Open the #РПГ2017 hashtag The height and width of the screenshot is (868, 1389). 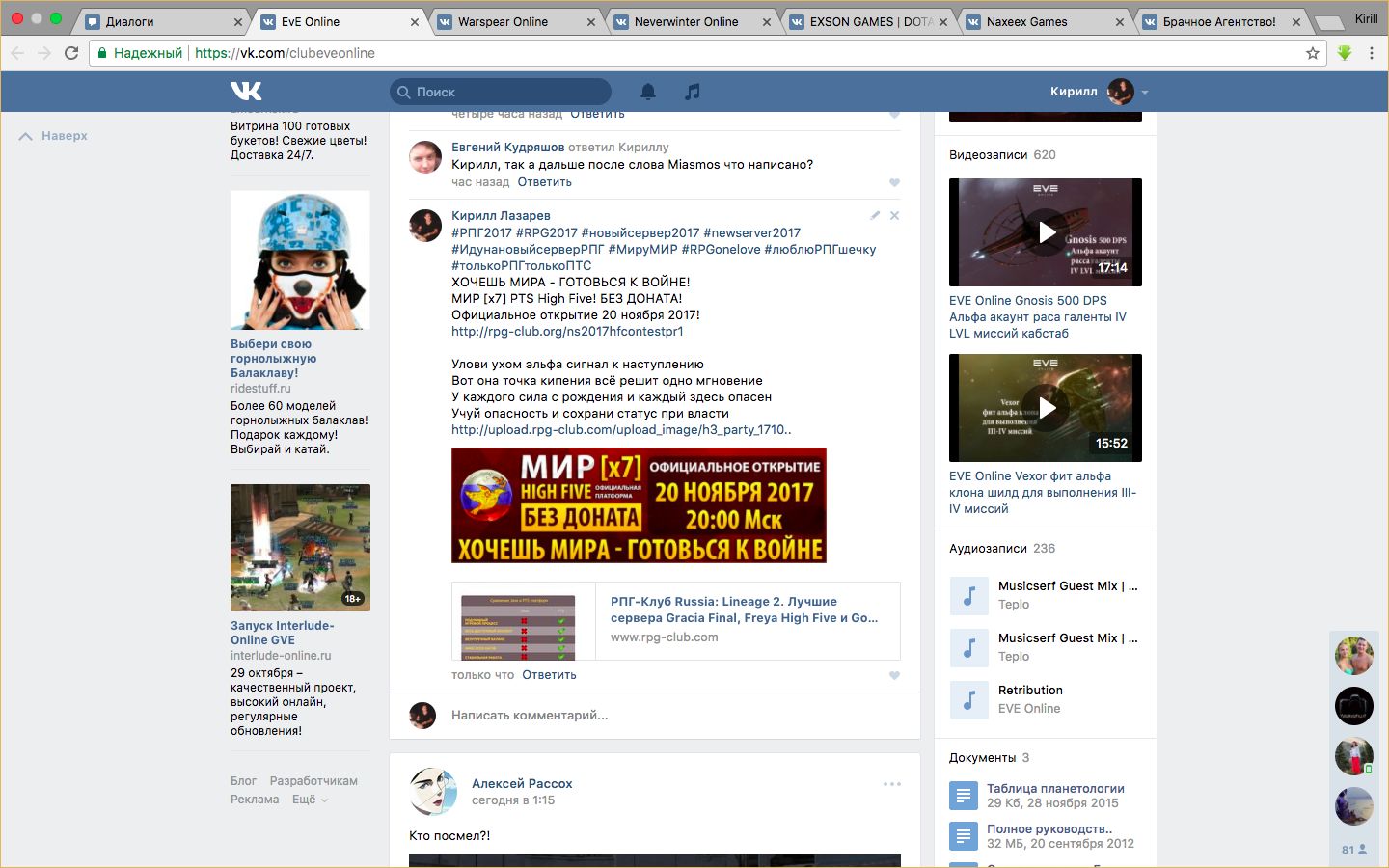481,232
